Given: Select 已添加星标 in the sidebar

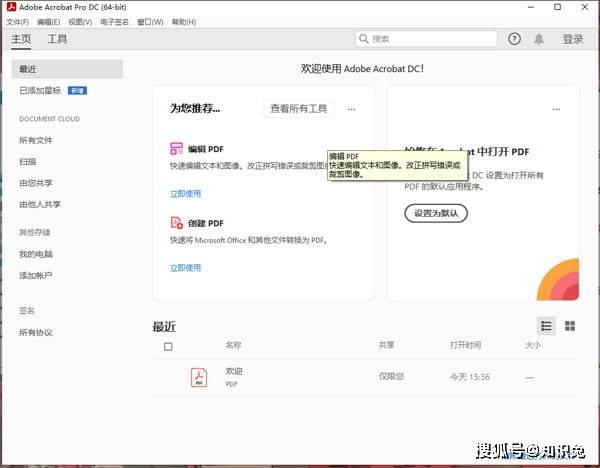Looking at the screenshot, I should pyautogui.click(x=40, y=90).
